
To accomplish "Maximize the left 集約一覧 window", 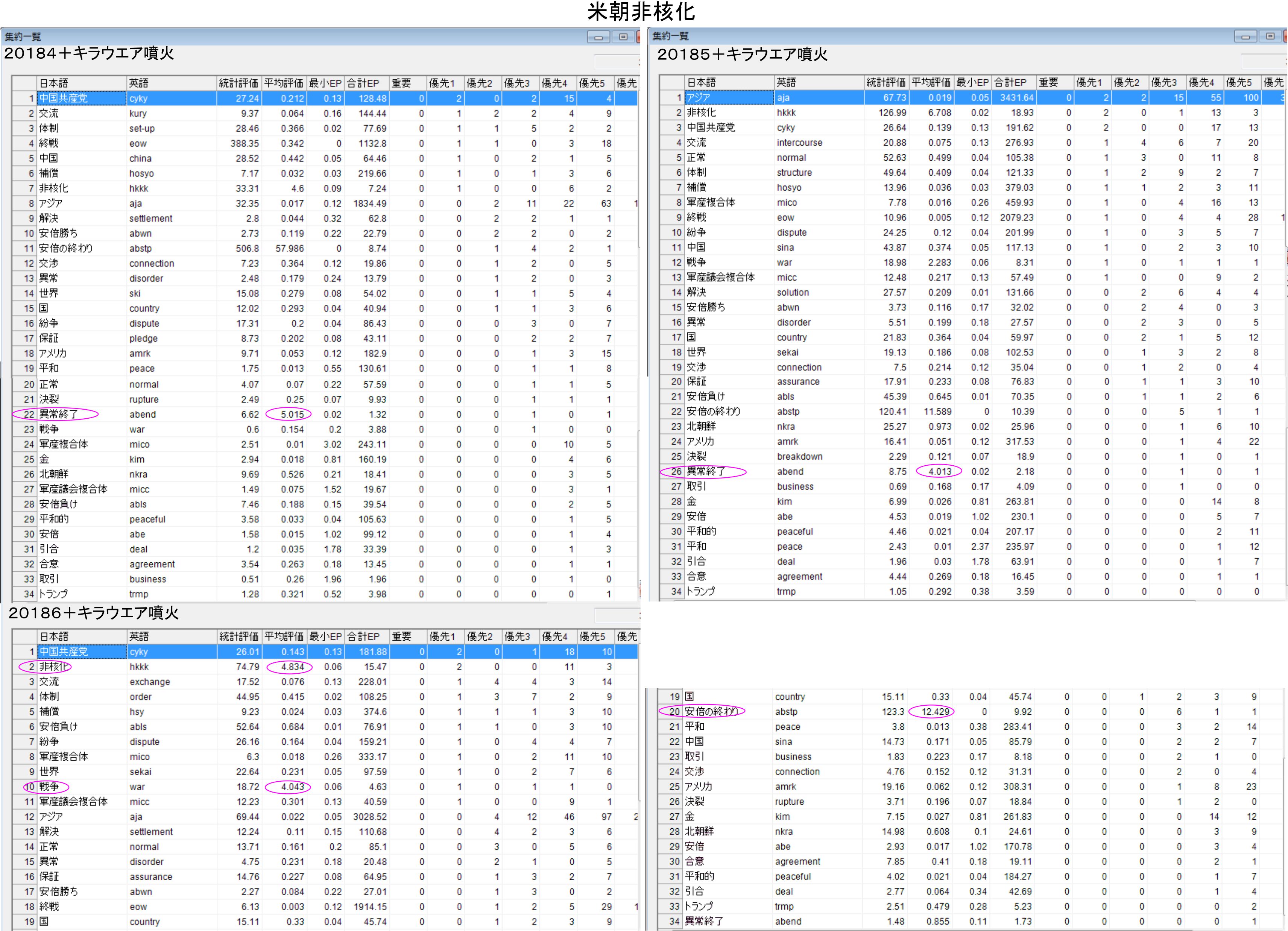I will click(x=623, y=38).
